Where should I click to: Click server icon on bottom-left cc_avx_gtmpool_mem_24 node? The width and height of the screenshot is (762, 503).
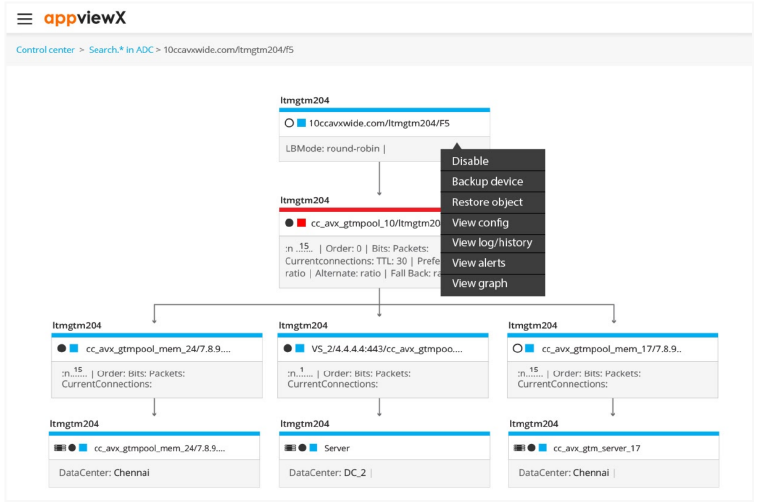click(x=59, y=448)
